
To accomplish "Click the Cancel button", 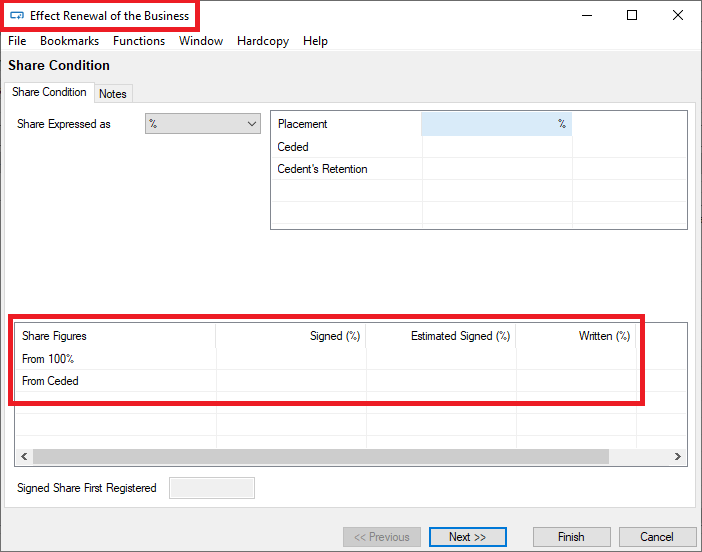I will click(657, 537).
